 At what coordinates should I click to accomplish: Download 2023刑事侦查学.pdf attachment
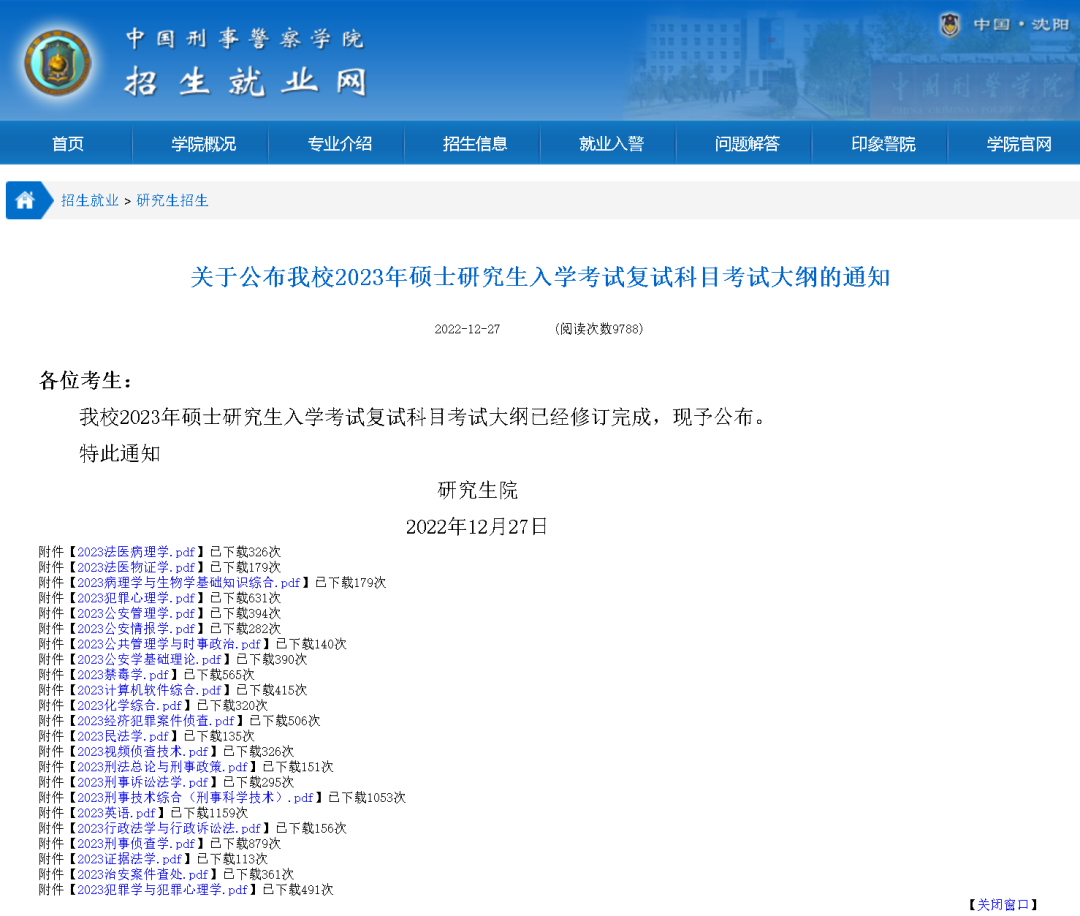pyautogui.click(x=136, y=843)
